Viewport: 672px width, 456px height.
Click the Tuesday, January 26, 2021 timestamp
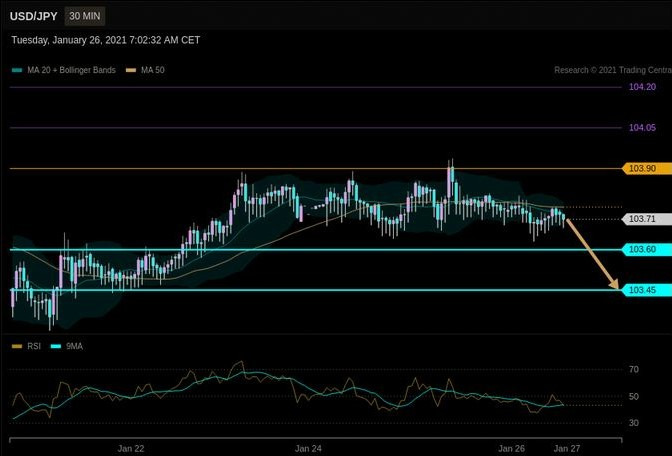pos(105,40)
